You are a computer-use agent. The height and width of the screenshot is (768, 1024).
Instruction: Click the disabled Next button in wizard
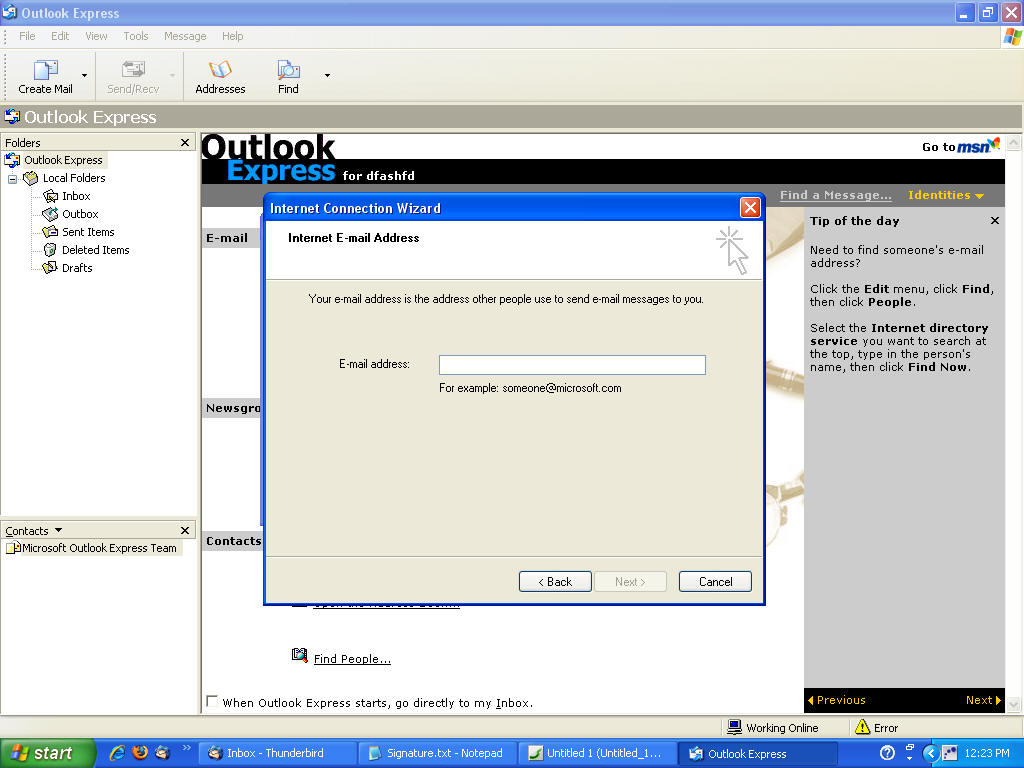pyautogui.click(x=630, y=581)
